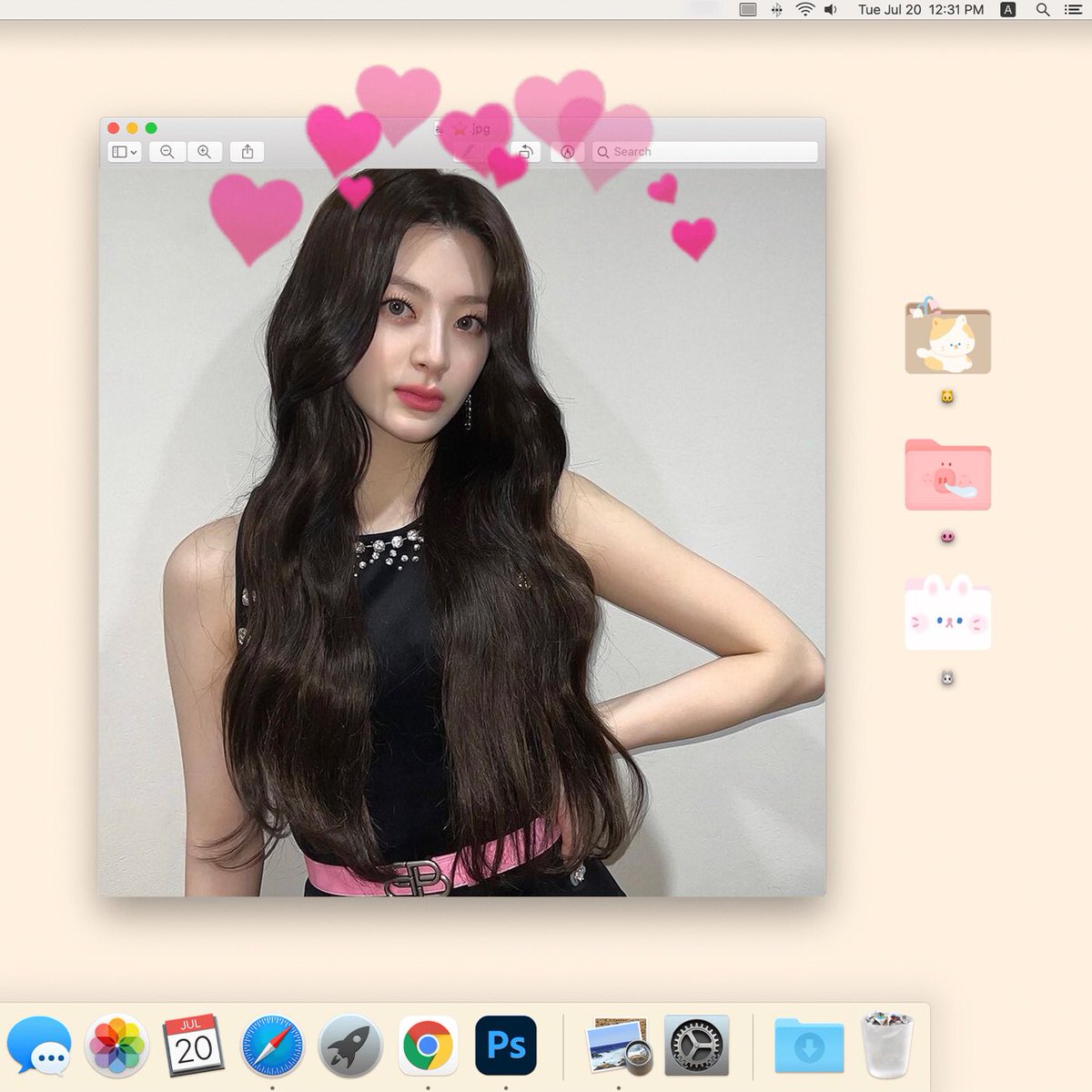Toggle the Markup toolbar in Preview
1092x1092 pixels.
pos(567,151)
